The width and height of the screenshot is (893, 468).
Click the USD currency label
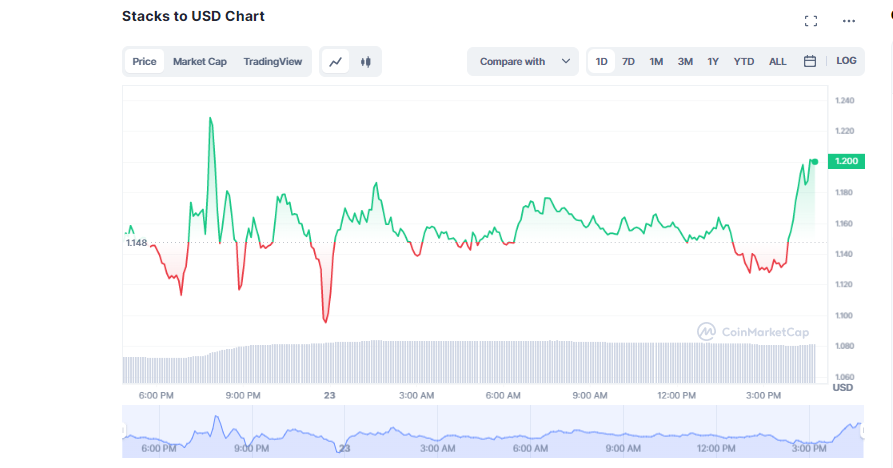point(843,388)
